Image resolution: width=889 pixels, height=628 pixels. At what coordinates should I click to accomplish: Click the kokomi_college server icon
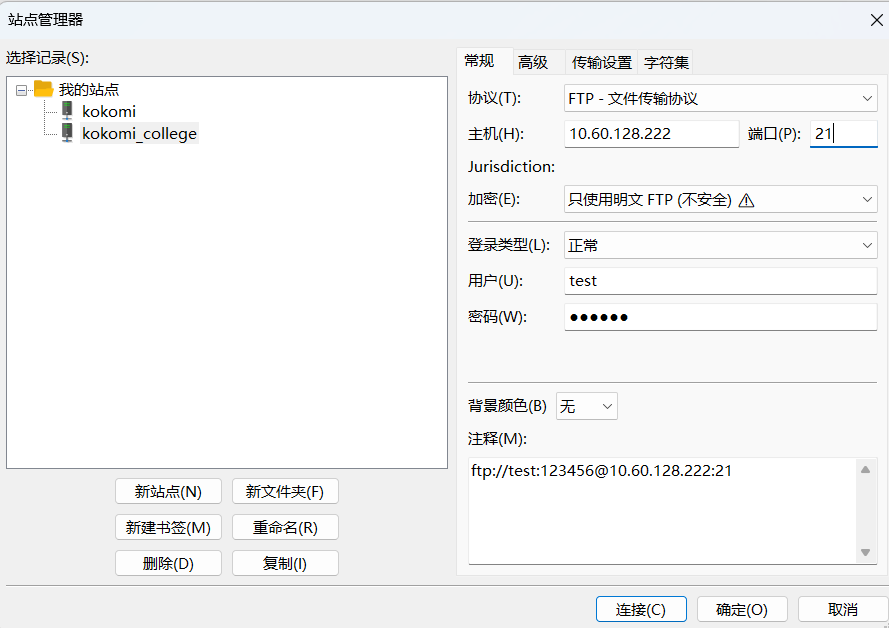(x=67, y=133)
